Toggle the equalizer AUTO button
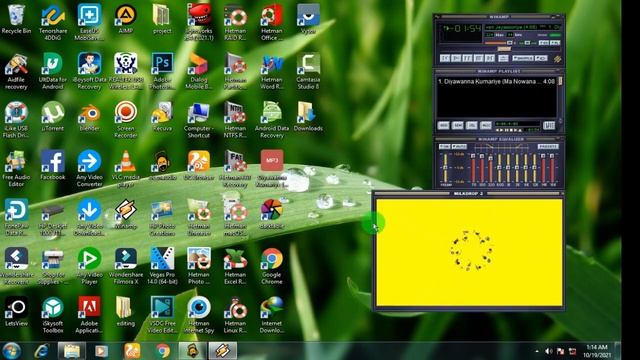 coord(459,147)
